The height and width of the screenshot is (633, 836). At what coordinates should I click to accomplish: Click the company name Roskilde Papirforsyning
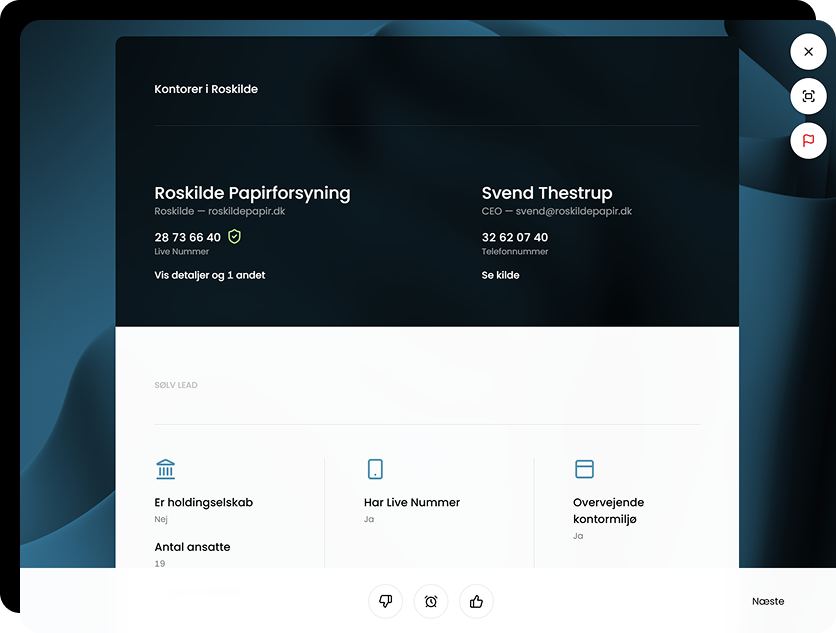[252, 193]
